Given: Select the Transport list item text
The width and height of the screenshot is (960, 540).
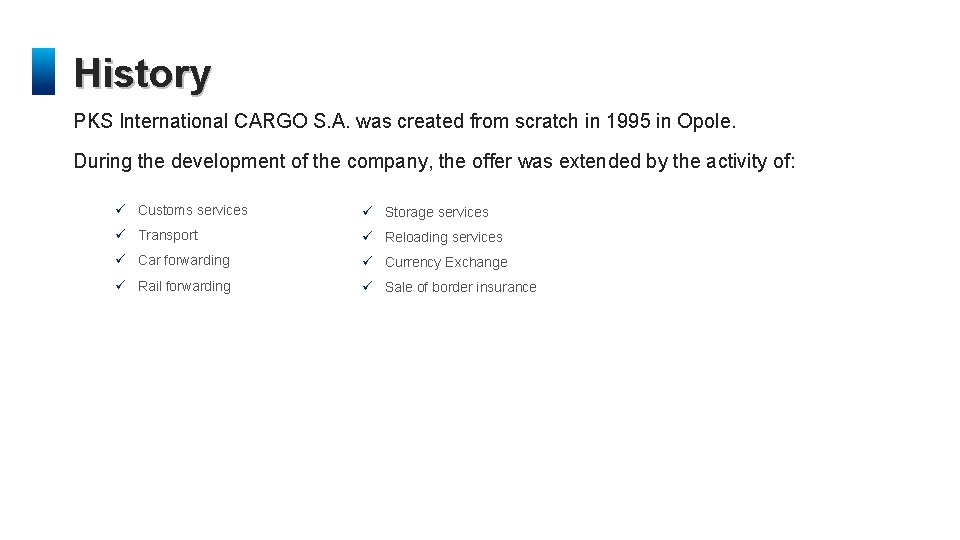Looking at the screenshot, I should pos(168,235).
